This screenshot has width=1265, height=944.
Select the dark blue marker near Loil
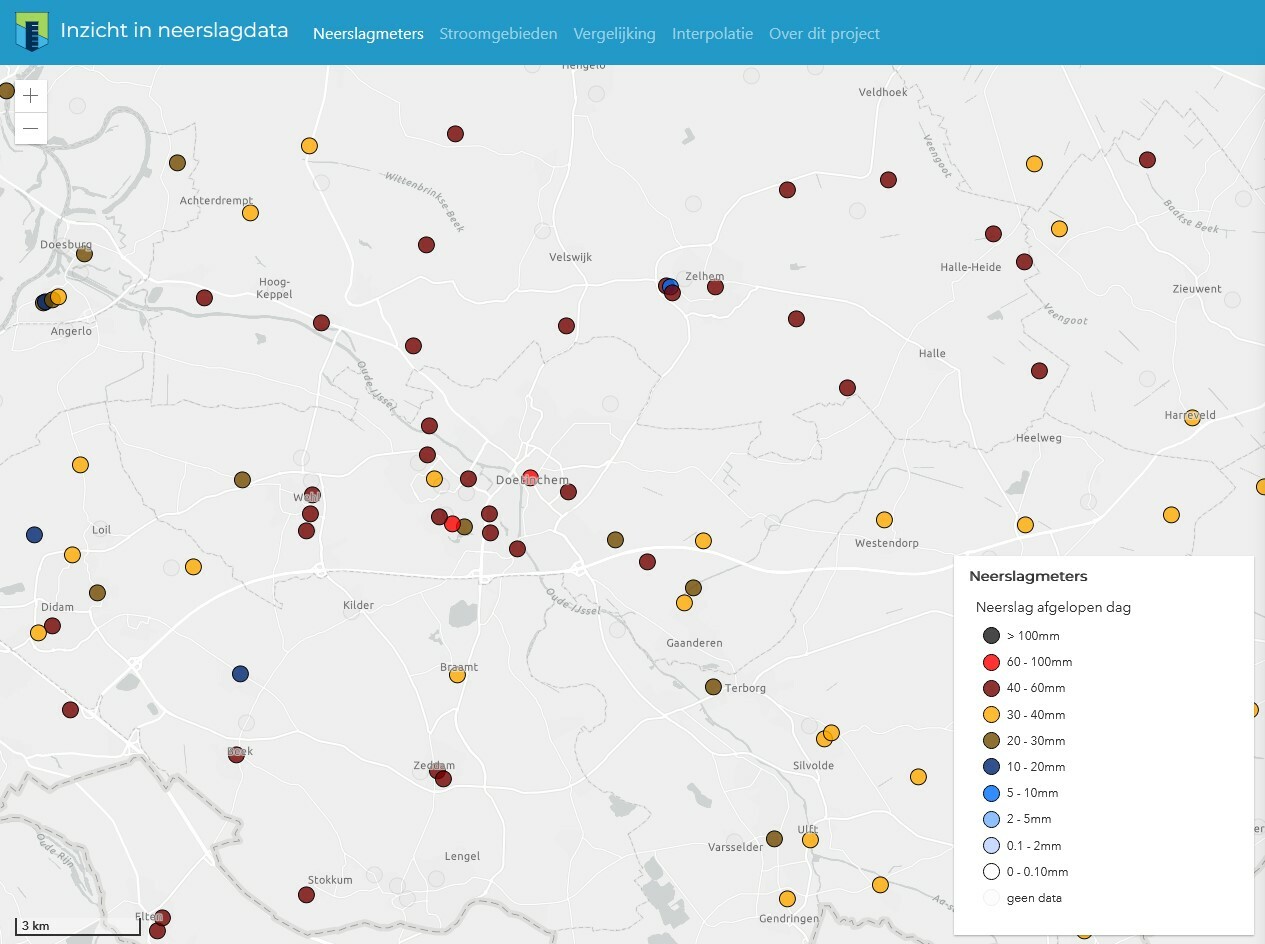coord(34,535)
